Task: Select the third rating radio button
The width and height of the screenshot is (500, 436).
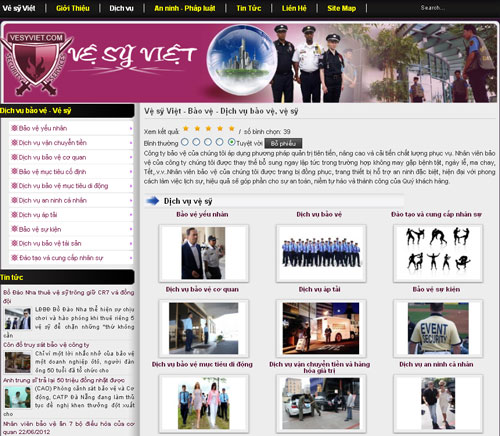Action: tap(208, 142)
